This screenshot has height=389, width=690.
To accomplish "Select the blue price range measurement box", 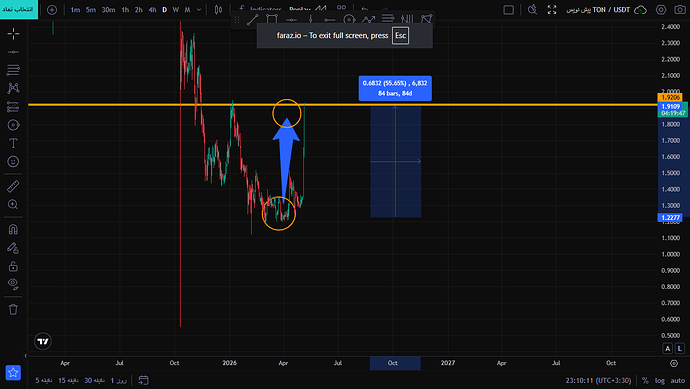I will (395, 162).
